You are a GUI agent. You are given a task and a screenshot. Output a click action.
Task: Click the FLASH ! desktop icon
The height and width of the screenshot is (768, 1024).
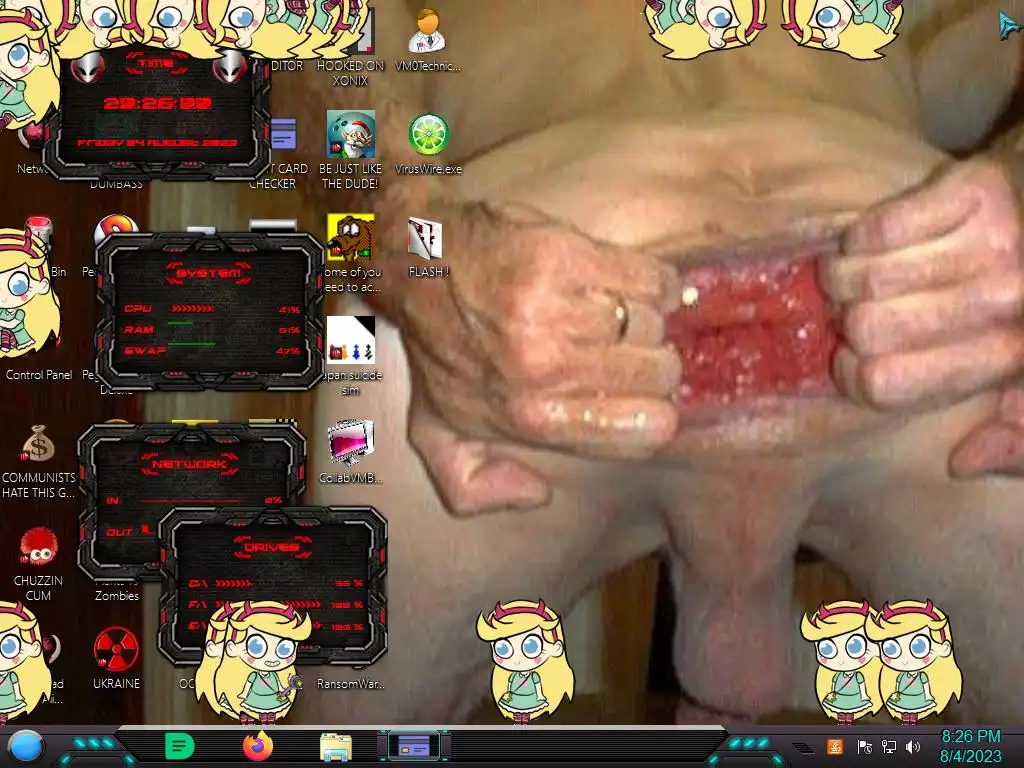tap(428, 248)
